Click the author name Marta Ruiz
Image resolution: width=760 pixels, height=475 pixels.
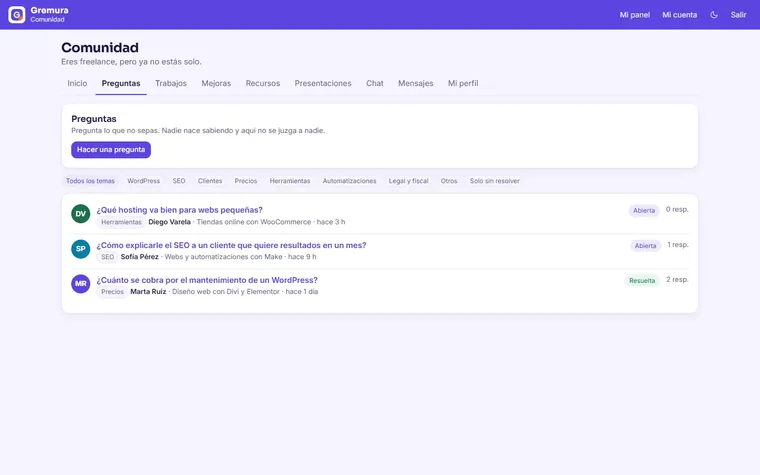click(x=148, y=292)
